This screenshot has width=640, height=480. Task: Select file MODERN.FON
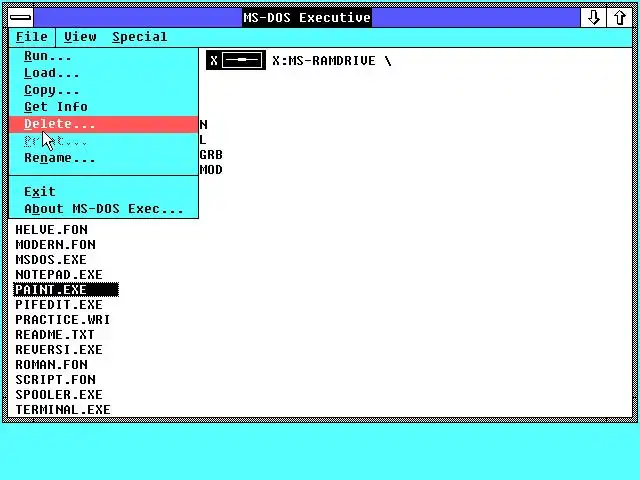coord(56,245)
